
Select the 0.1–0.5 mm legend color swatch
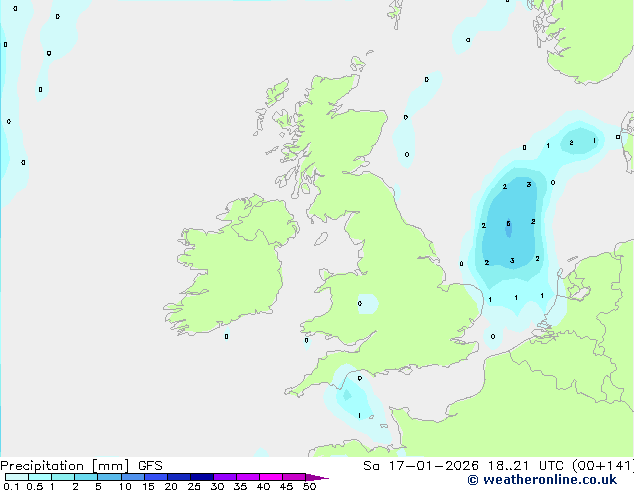pos(17,477)
